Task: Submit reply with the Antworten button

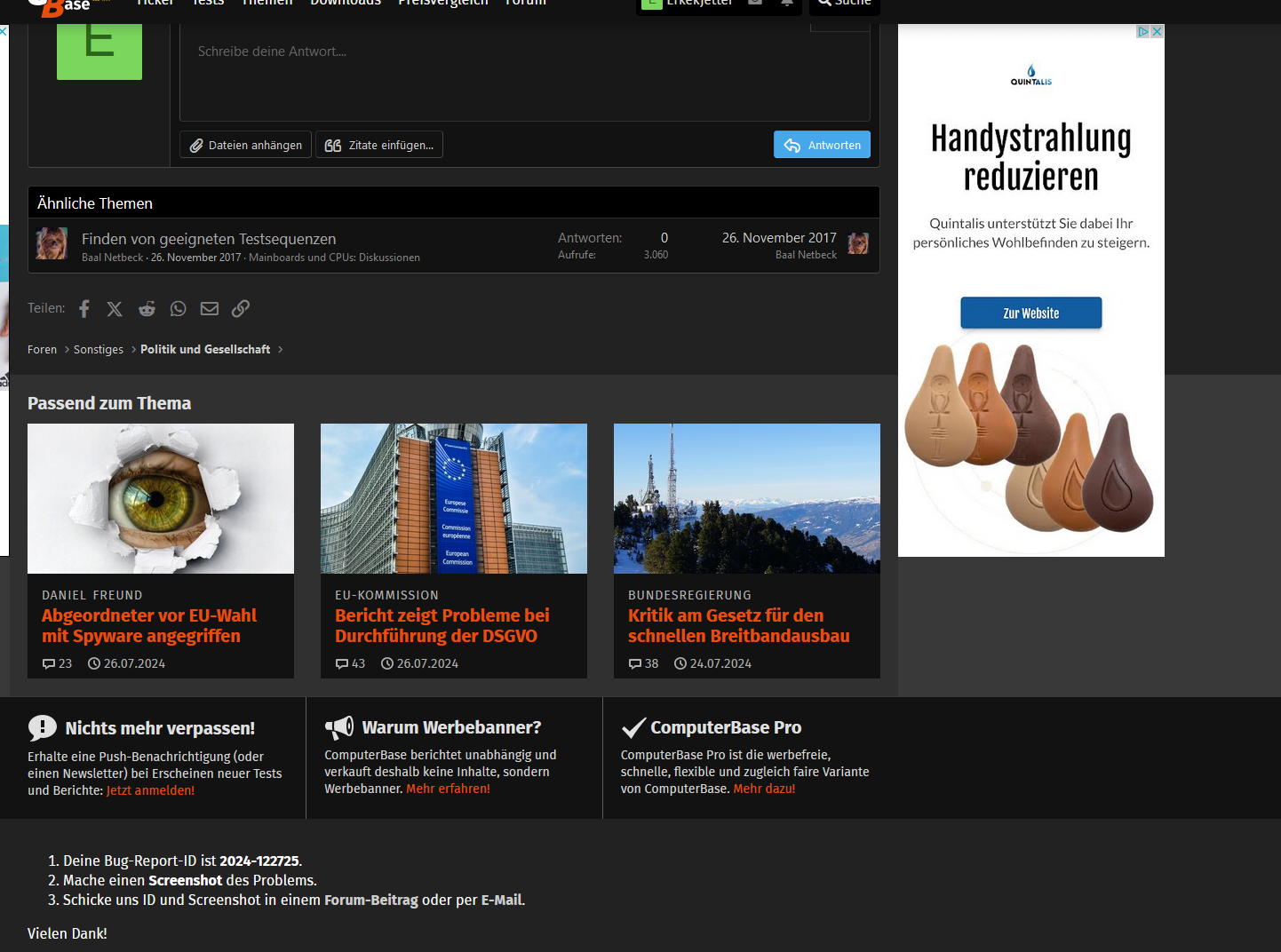Action: click(822, 144)
